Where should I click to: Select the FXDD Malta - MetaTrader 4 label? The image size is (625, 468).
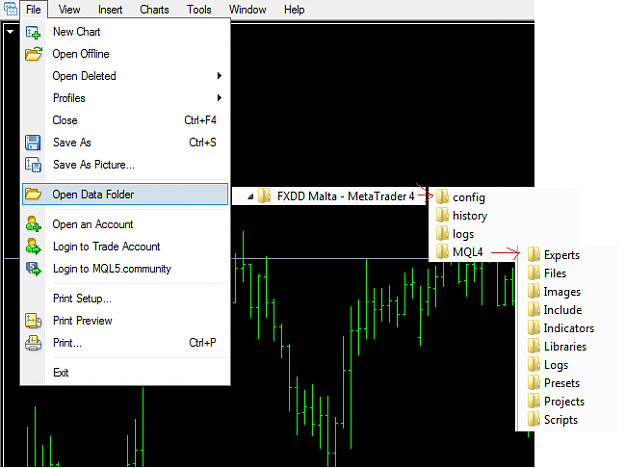point(346,196)
